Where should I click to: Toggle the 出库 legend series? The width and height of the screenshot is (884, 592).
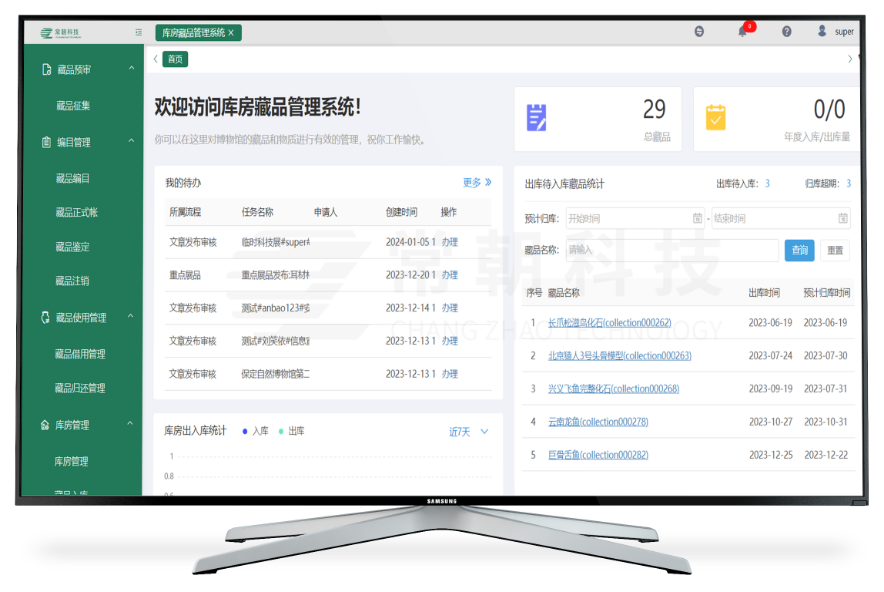pyautogui.click(x=291, y=431)
